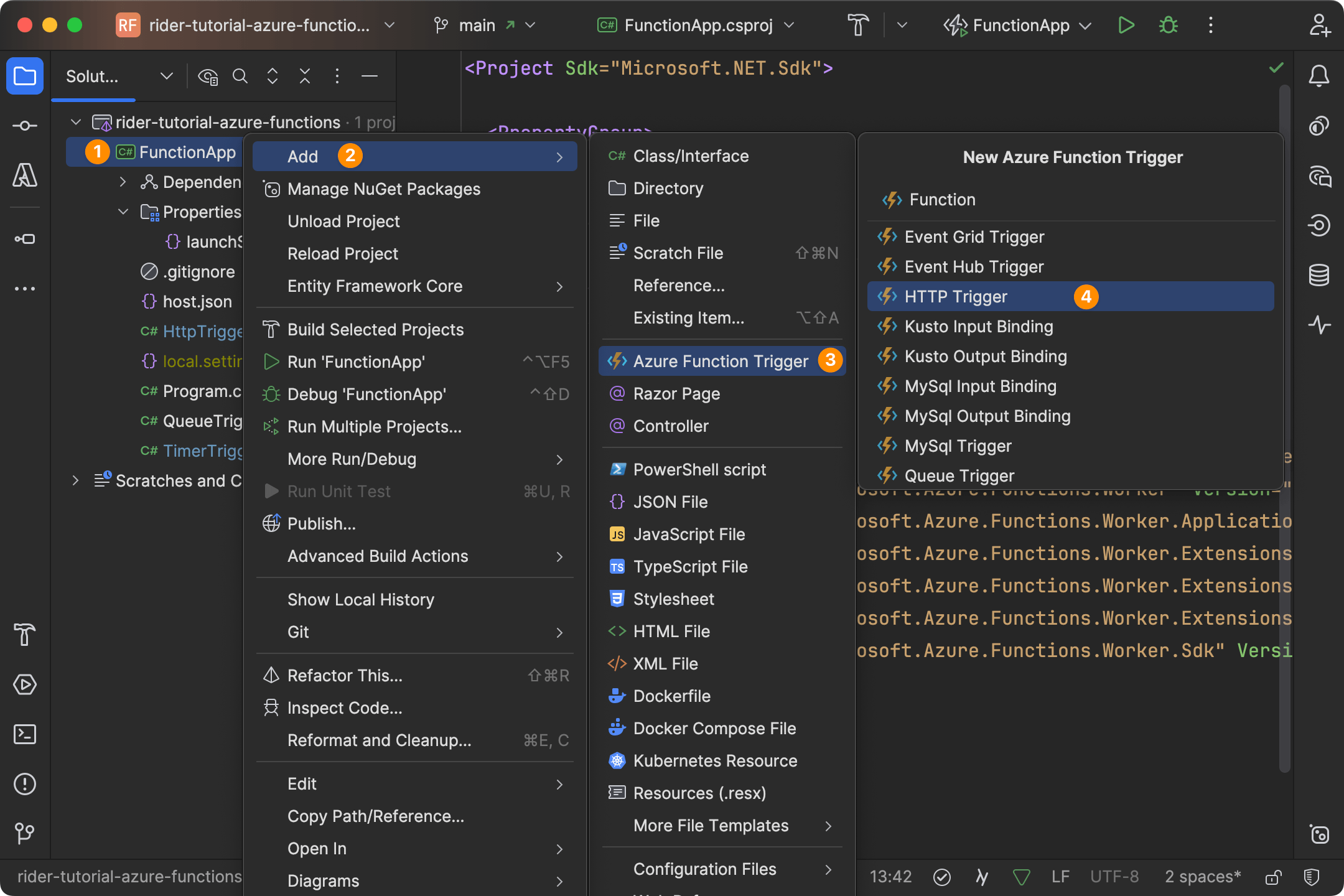Open the Database tool window
This screenshot has width=1344, height=896.
[x=1319, y=274]
